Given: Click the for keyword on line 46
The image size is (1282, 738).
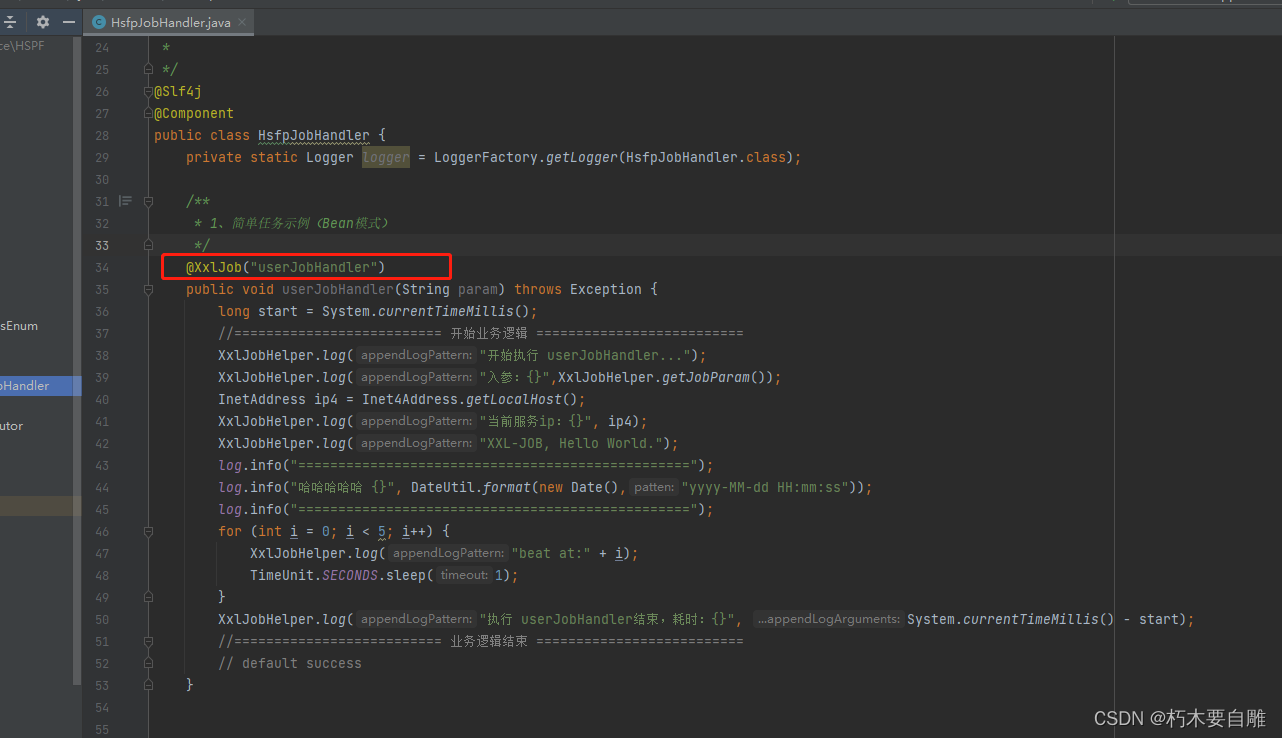Looking at the screenshot, I should [x=230, y=531].
